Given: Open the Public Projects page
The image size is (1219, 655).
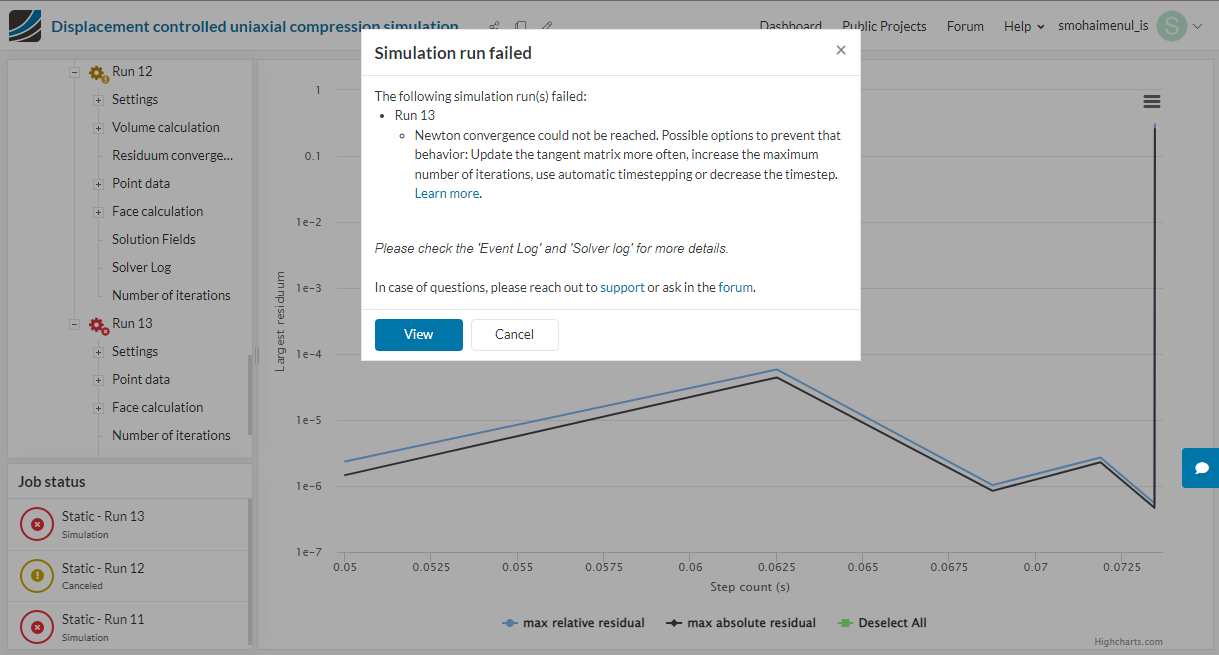Looking at the screenshot, I should point(884,26).
